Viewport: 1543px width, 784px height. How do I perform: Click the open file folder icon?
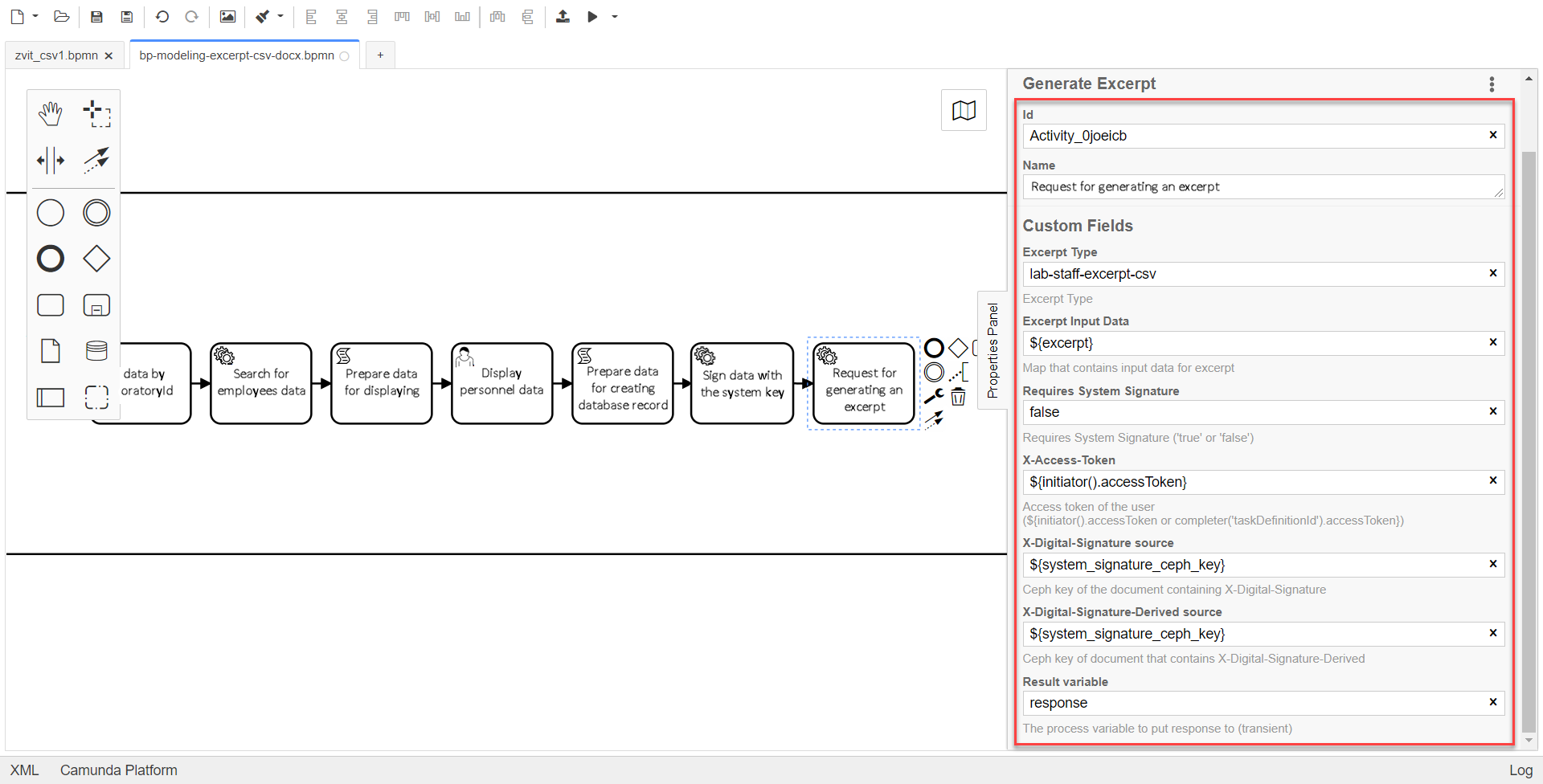(x=62, y=17)
